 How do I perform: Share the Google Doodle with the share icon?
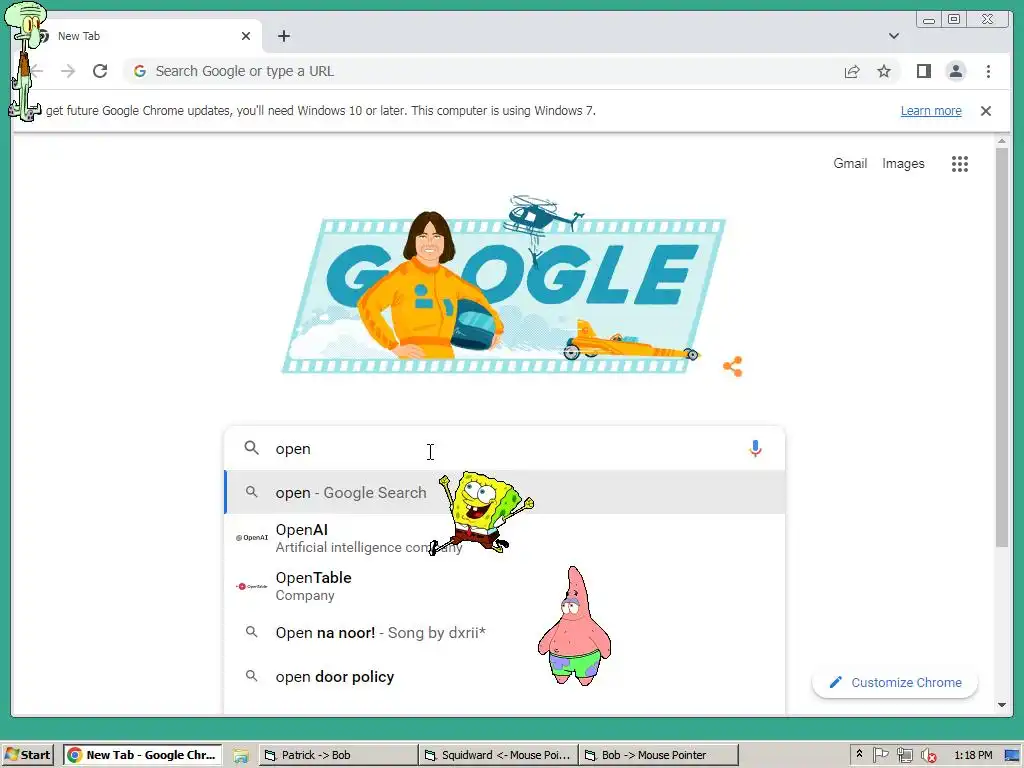coord(733,366)
